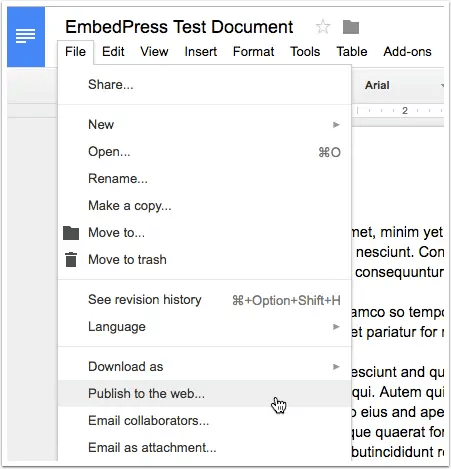Click the blue Docs home icon
Screen dimensions: 451x469
[26, 37]
